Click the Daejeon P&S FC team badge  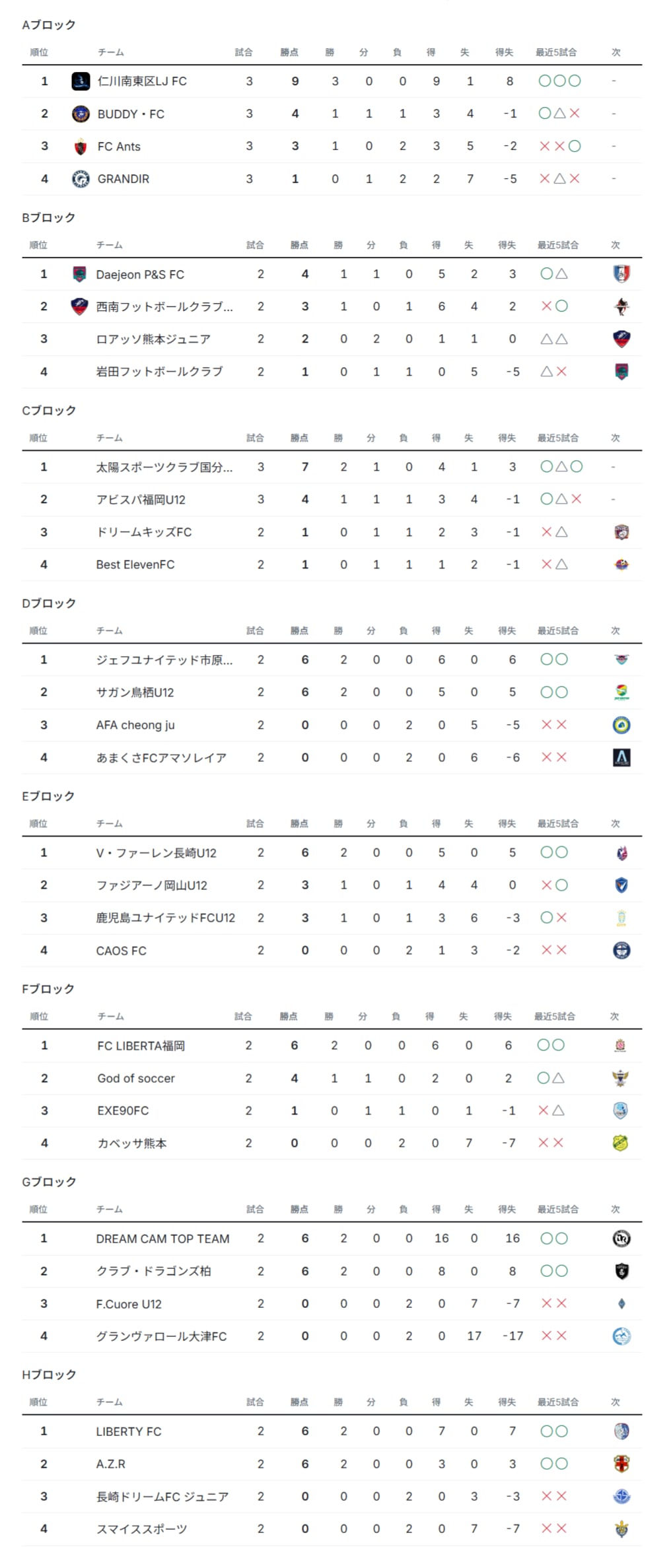click(x=79, y=274)
